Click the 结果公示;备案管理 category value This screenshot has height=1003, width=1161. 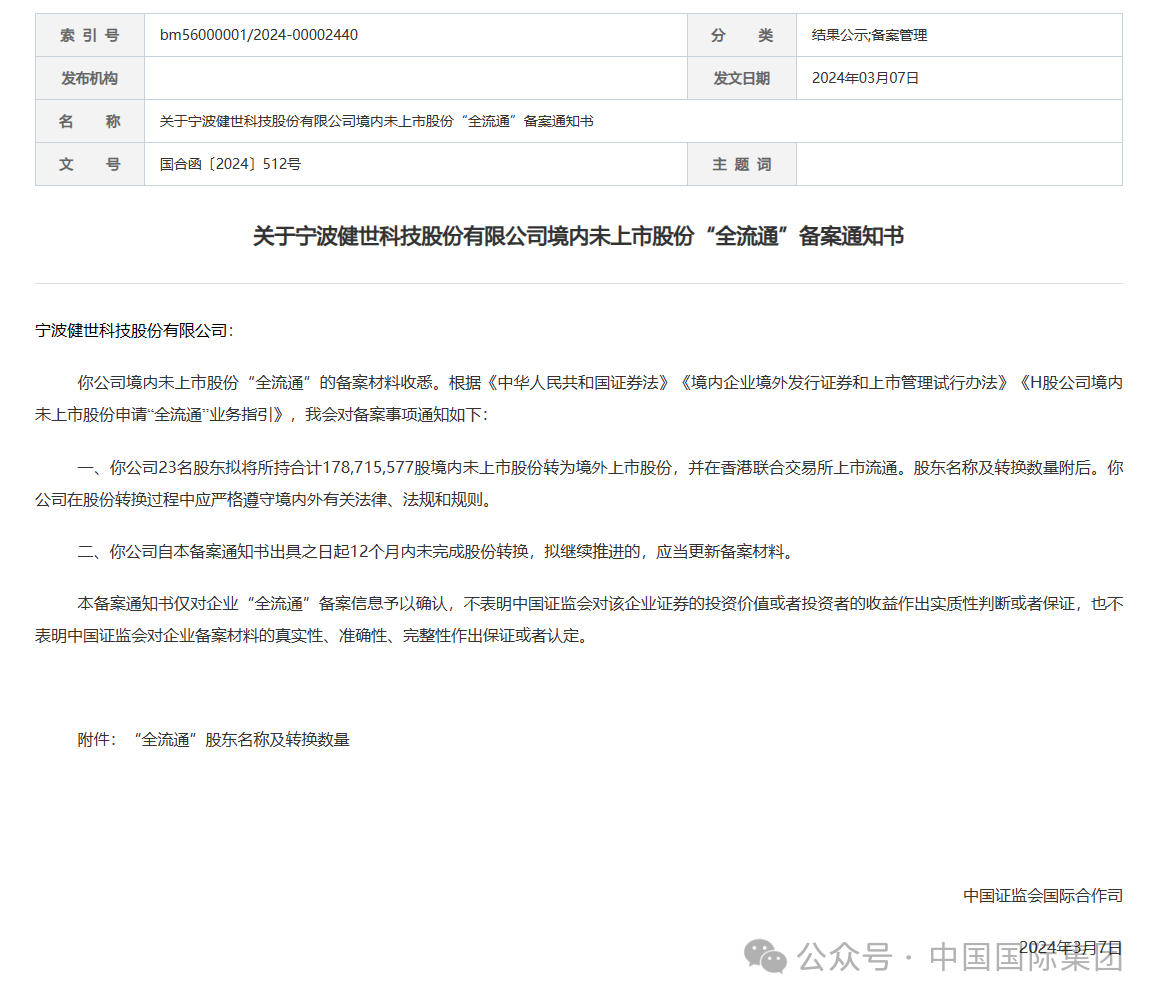pyautogui.click(x=869, y=35)
